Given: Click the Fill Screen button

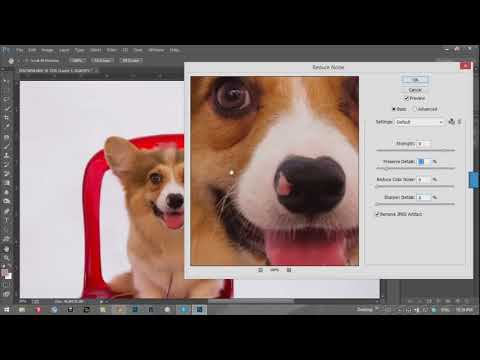Looking at the screenshot, I should tap(131, 60).
